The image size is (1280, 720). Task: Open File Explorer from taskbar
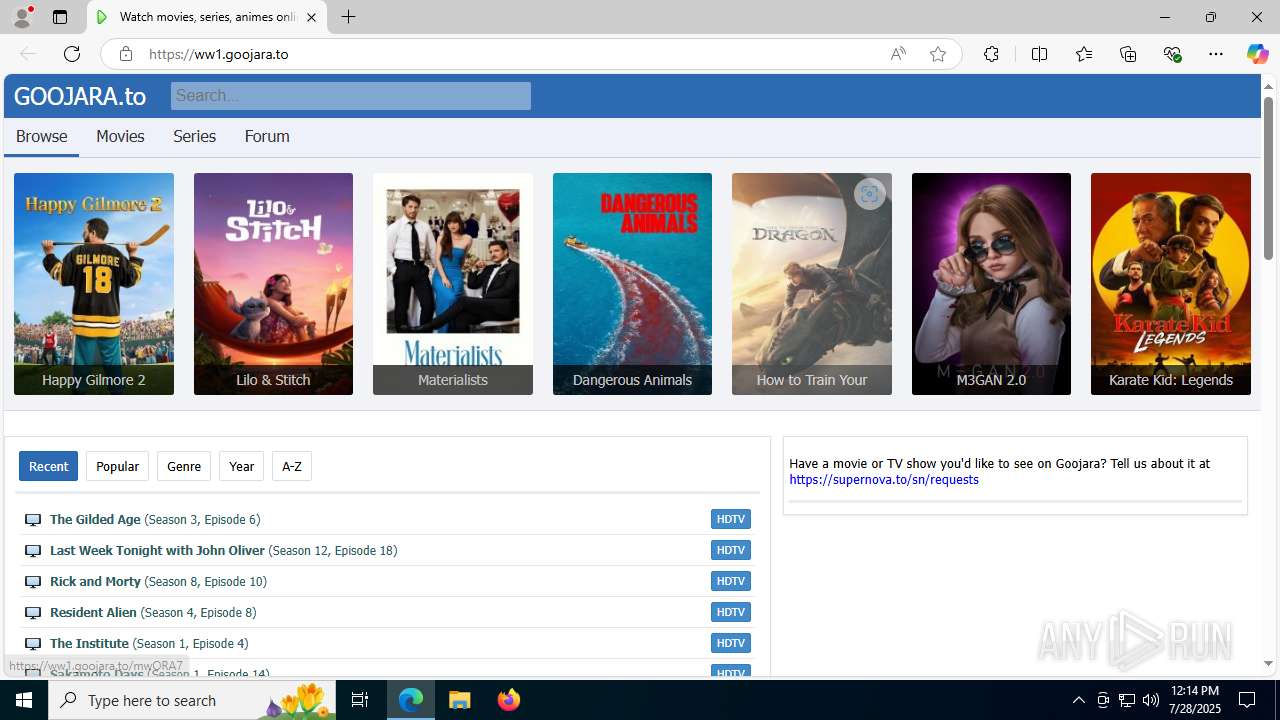[x=459, y=700]
